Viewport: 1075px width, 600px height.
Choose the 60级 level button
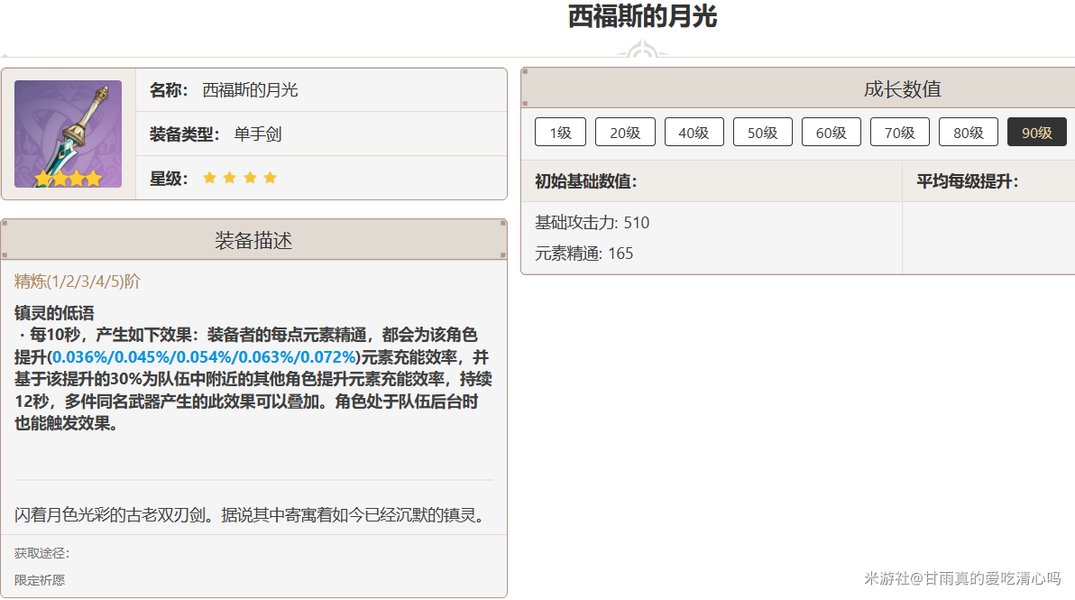coord(831,132)
